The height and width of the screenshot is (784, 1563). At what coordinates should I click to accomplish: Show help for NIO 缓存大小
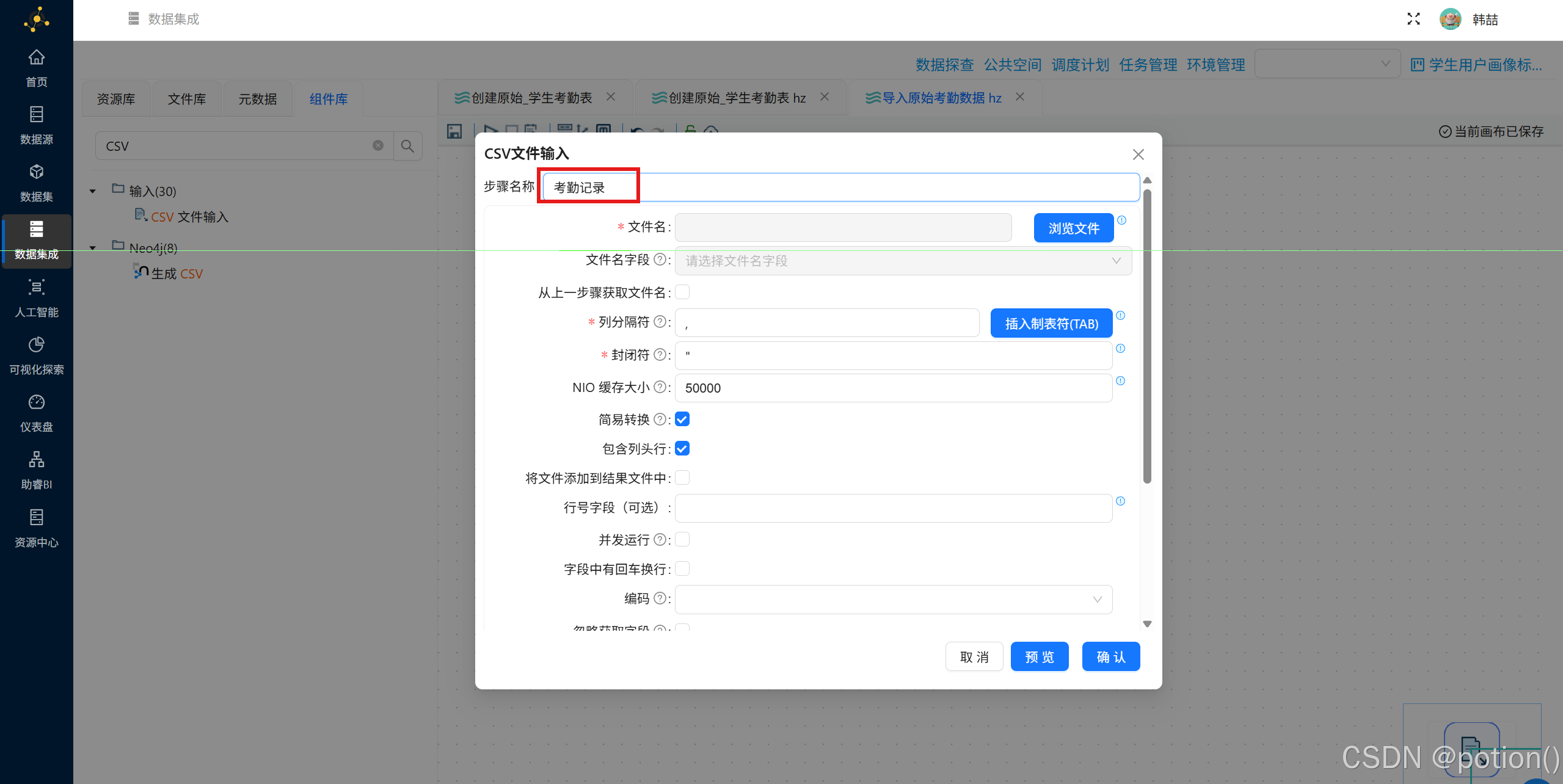660,387
